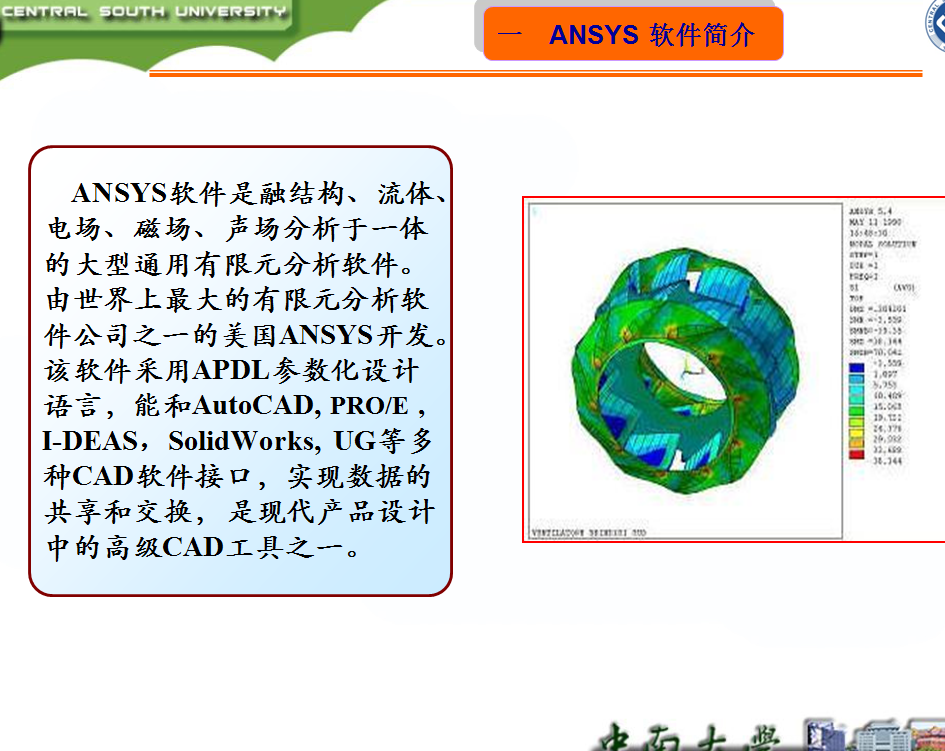Click the red swatch in the contour legend
This screenshot has width=945, height=751.
point(856,454)
